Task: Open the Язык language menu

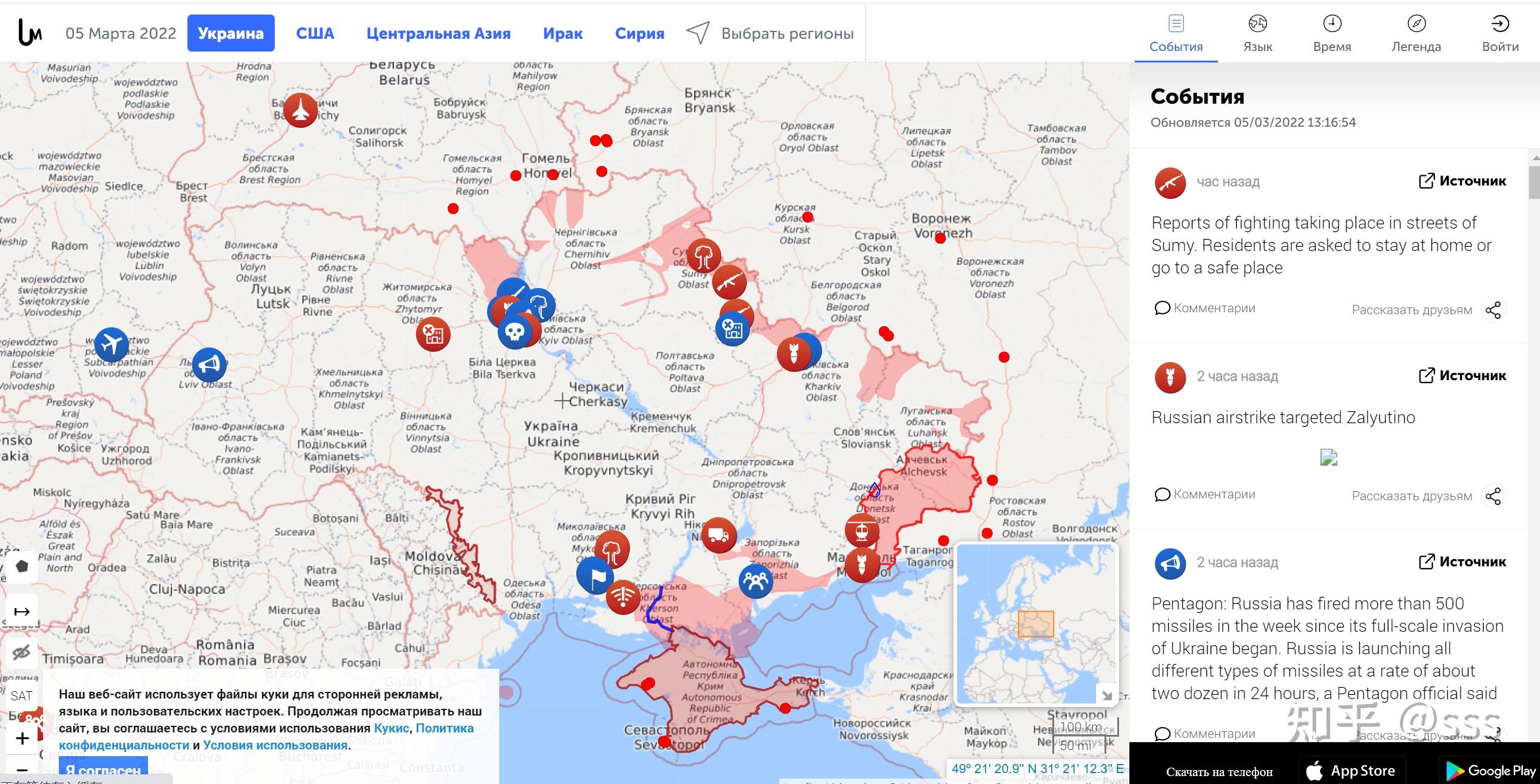Action: (1257, 34)
